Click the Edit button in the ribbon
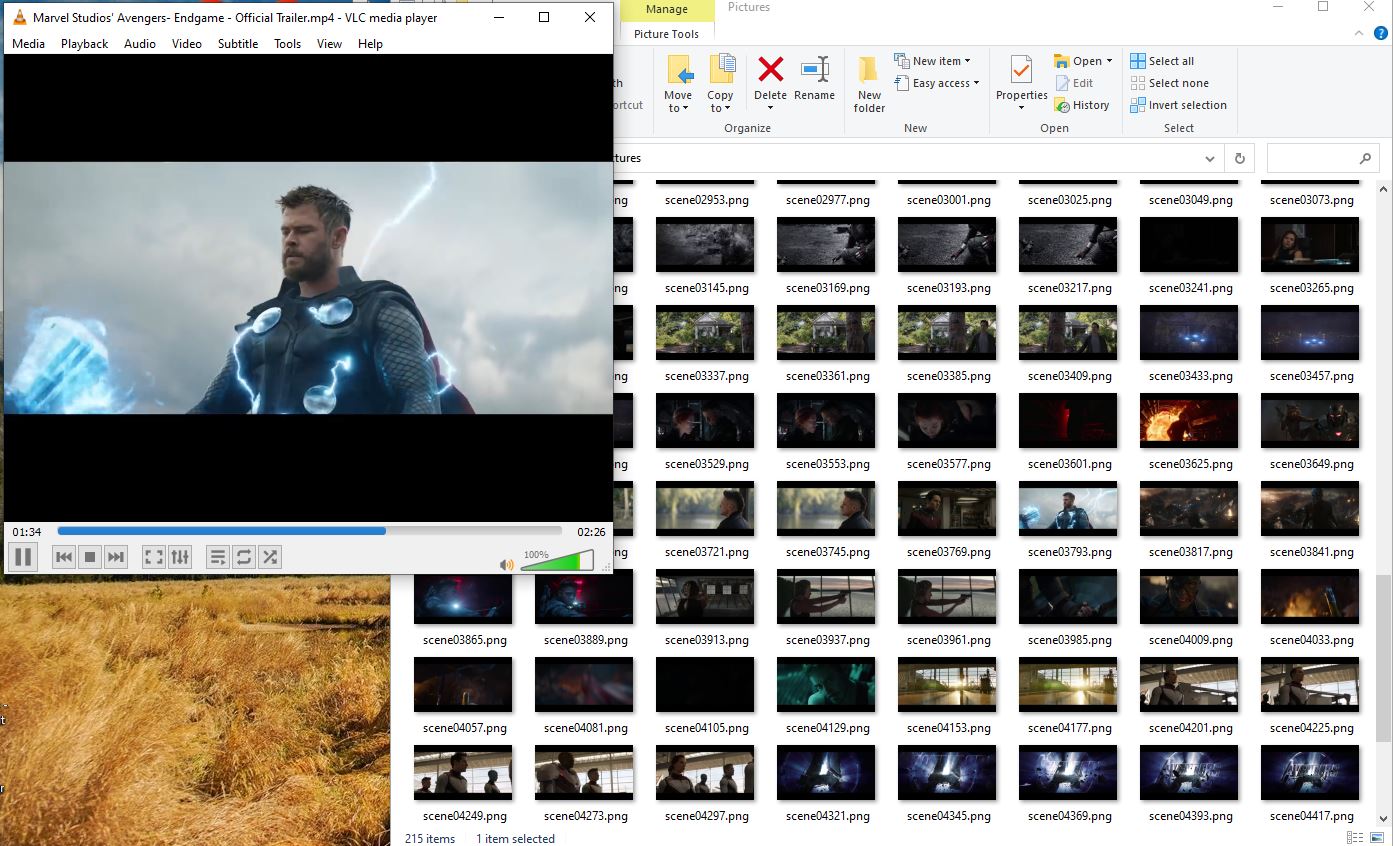1393x846 pixels. pos(1074,83)
